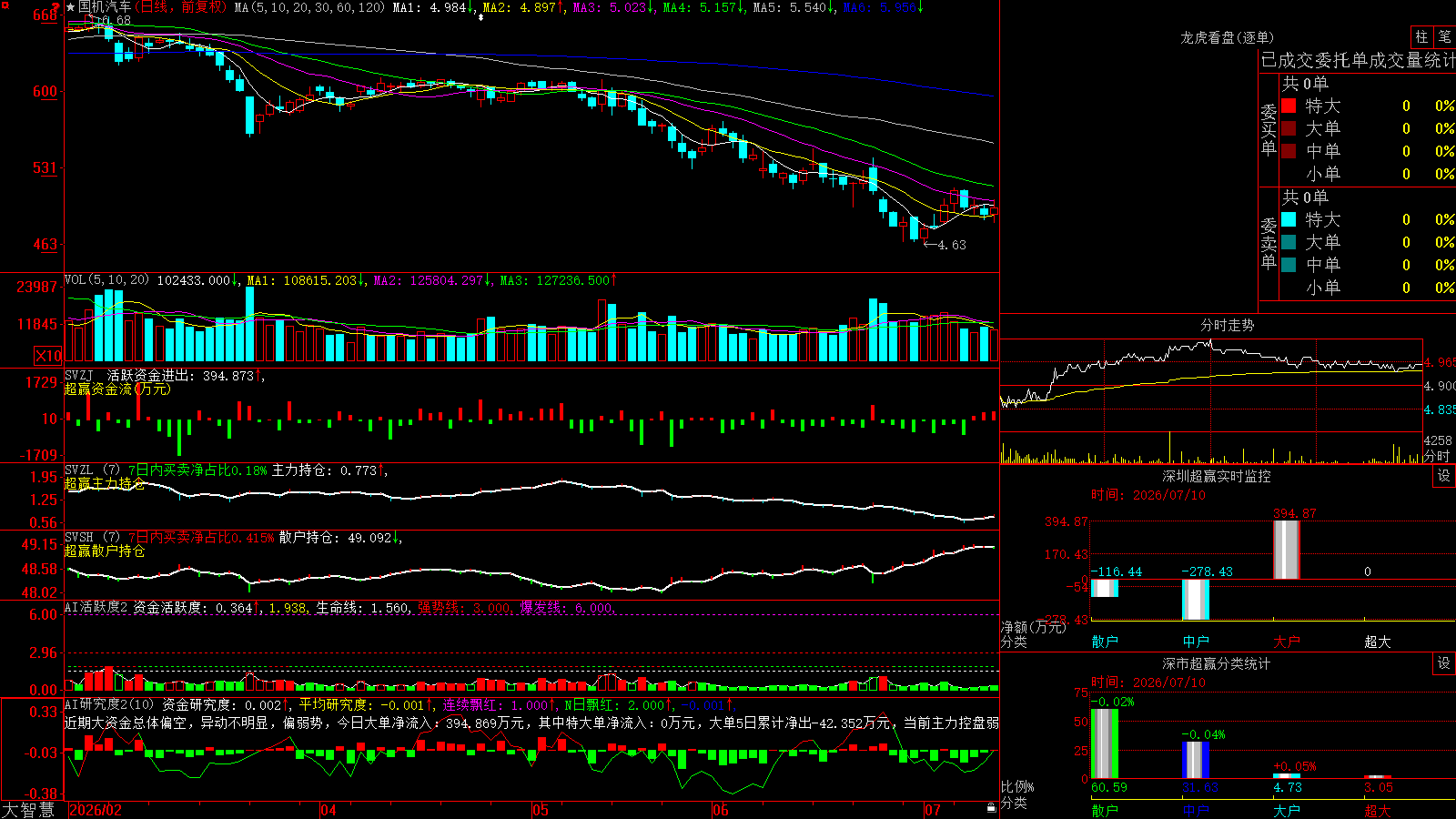Click the red 特大 buy-order swatch

click(1289, 106)
